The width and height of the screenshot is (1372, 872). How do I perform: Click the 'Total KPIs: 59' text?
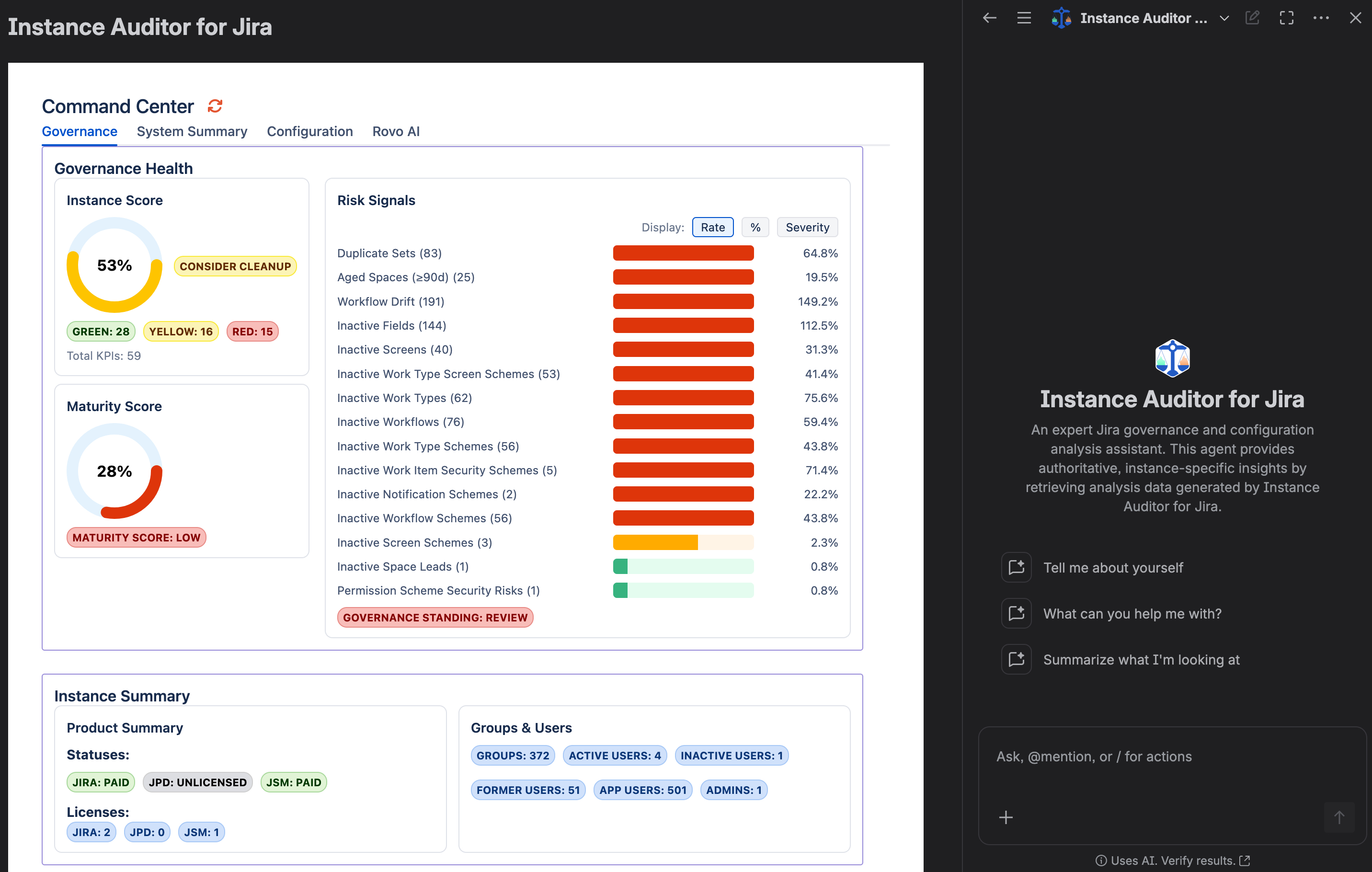[x=103, y=356]
